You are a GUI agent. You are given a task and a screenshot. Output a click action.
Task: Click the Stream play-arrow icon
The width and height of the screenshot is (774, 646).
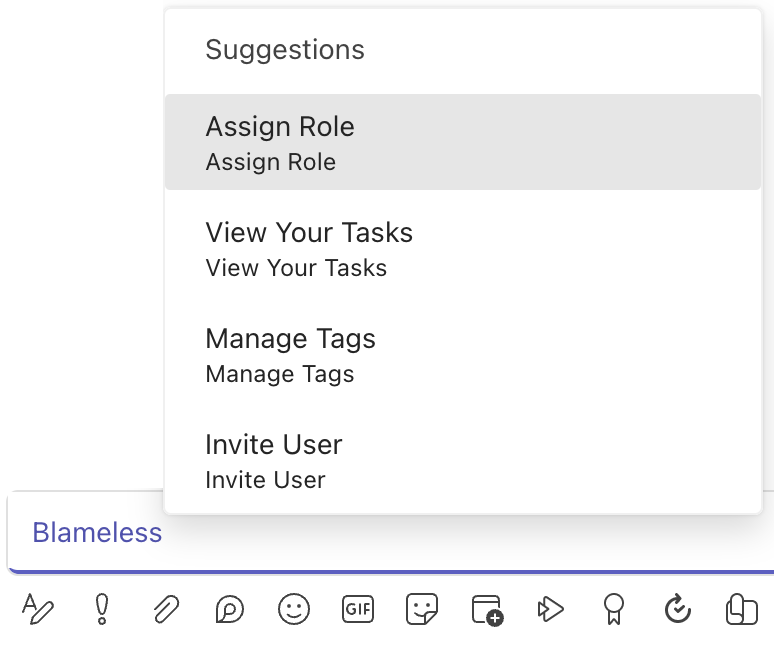(x=550, y=609)
